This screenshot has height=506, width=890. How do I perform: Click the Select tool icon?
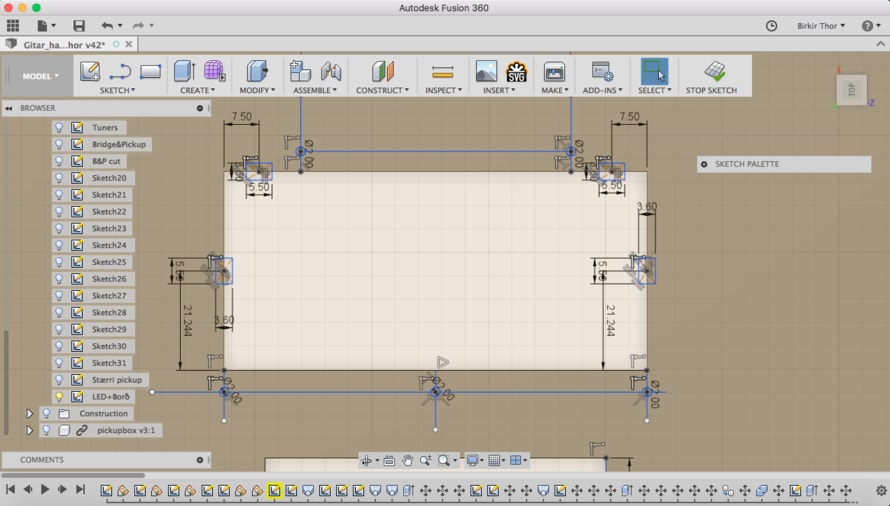coord(654,71)
